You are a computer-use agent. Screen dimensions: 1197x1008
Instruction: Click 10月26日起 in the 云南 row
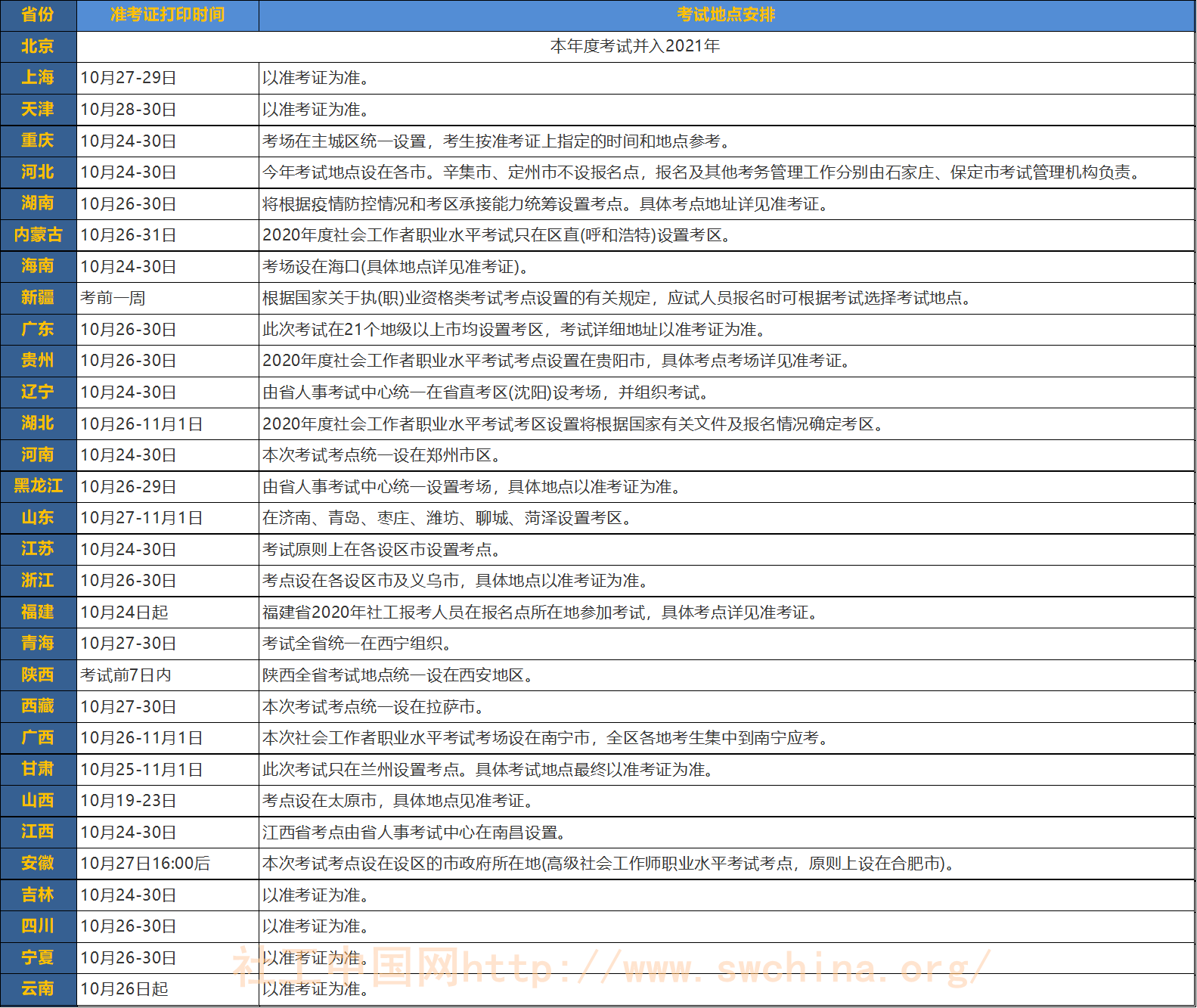124,989
